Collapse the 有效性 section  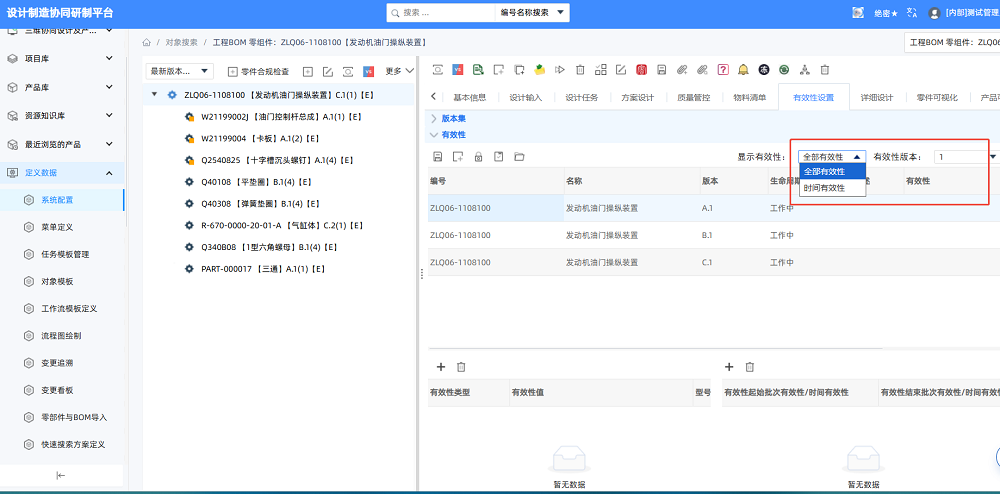tap(434, 135)
